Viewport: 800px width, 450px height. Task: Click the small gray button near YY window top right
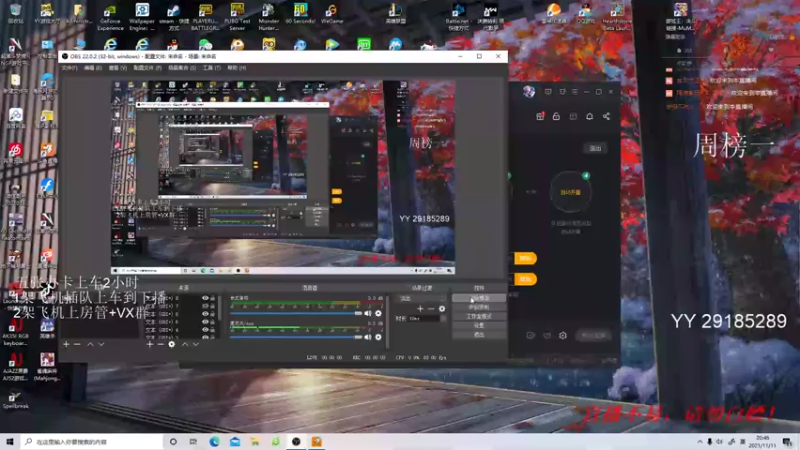[595, 148]
